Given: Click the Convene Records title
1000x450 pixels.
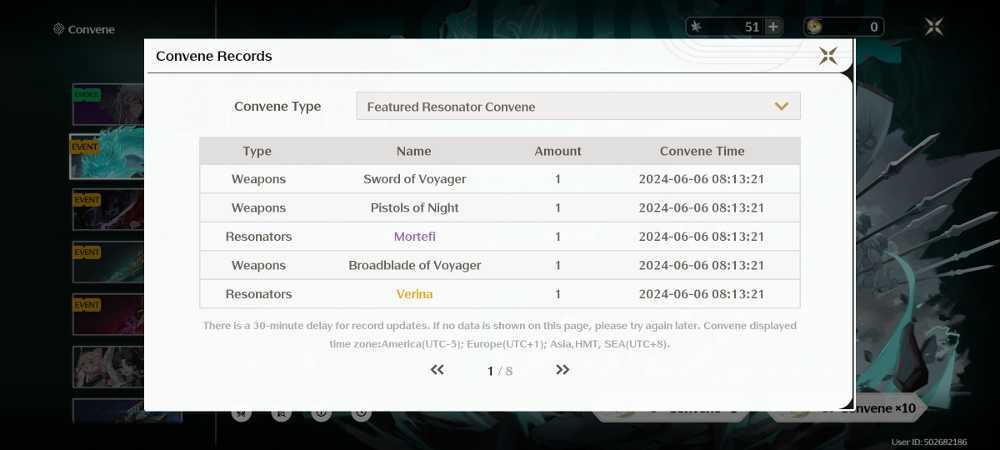Looking at the screenshot, I should [214, 56].
